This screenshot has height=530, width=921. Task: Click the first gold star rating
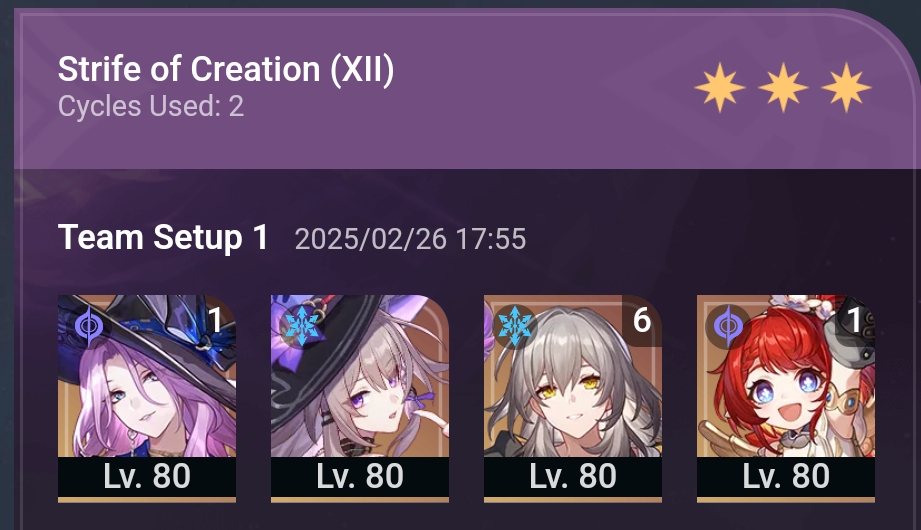point(720,88)
